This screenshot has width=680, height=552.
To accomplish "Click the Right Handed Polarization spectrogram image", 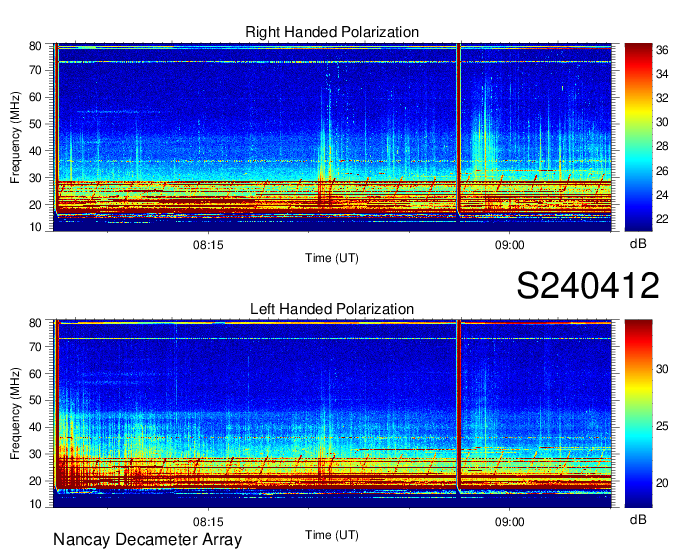I will coord(332,137).
